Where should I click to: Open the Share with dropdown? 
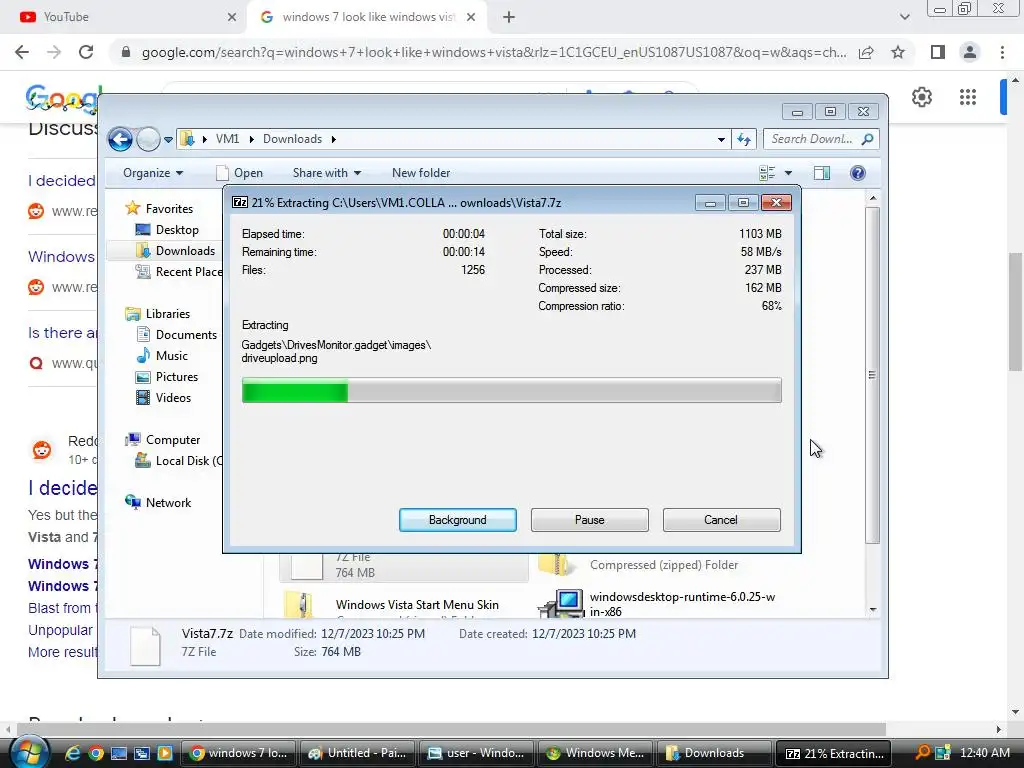click(327, 173)
